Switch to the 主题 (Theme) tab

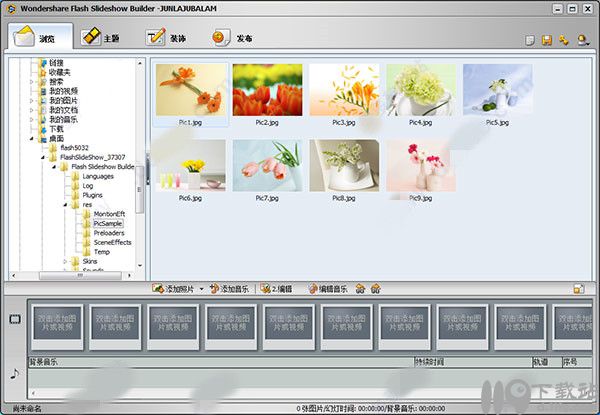tap(100, 37)
